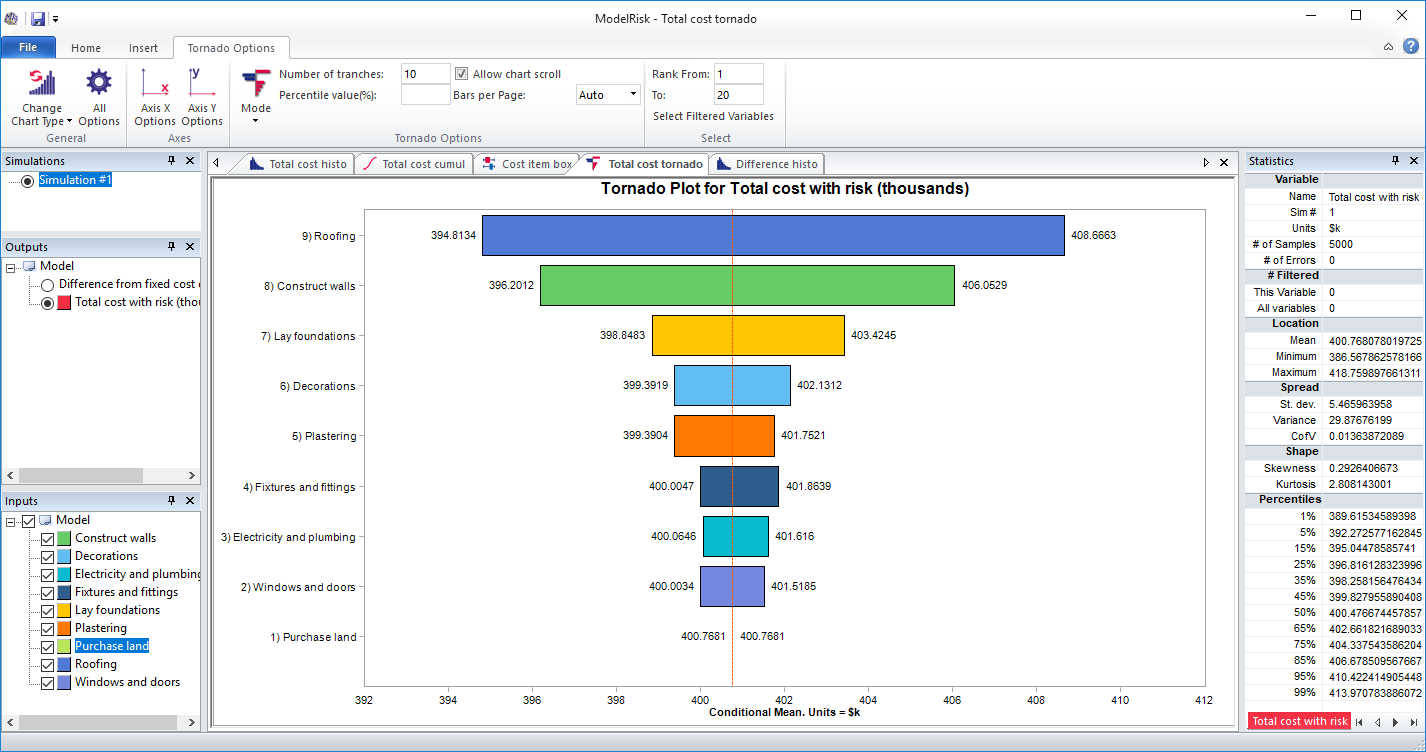
Task: Open the Insert ribbon tab
Action: click(143, 48)
